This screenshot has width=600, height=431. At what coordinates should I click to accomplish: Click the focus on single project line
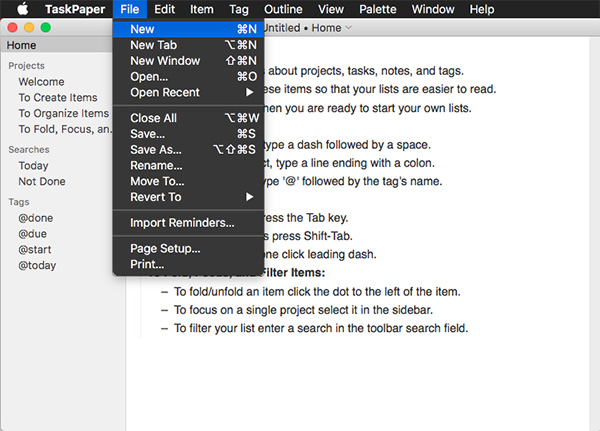click(303, 310)
